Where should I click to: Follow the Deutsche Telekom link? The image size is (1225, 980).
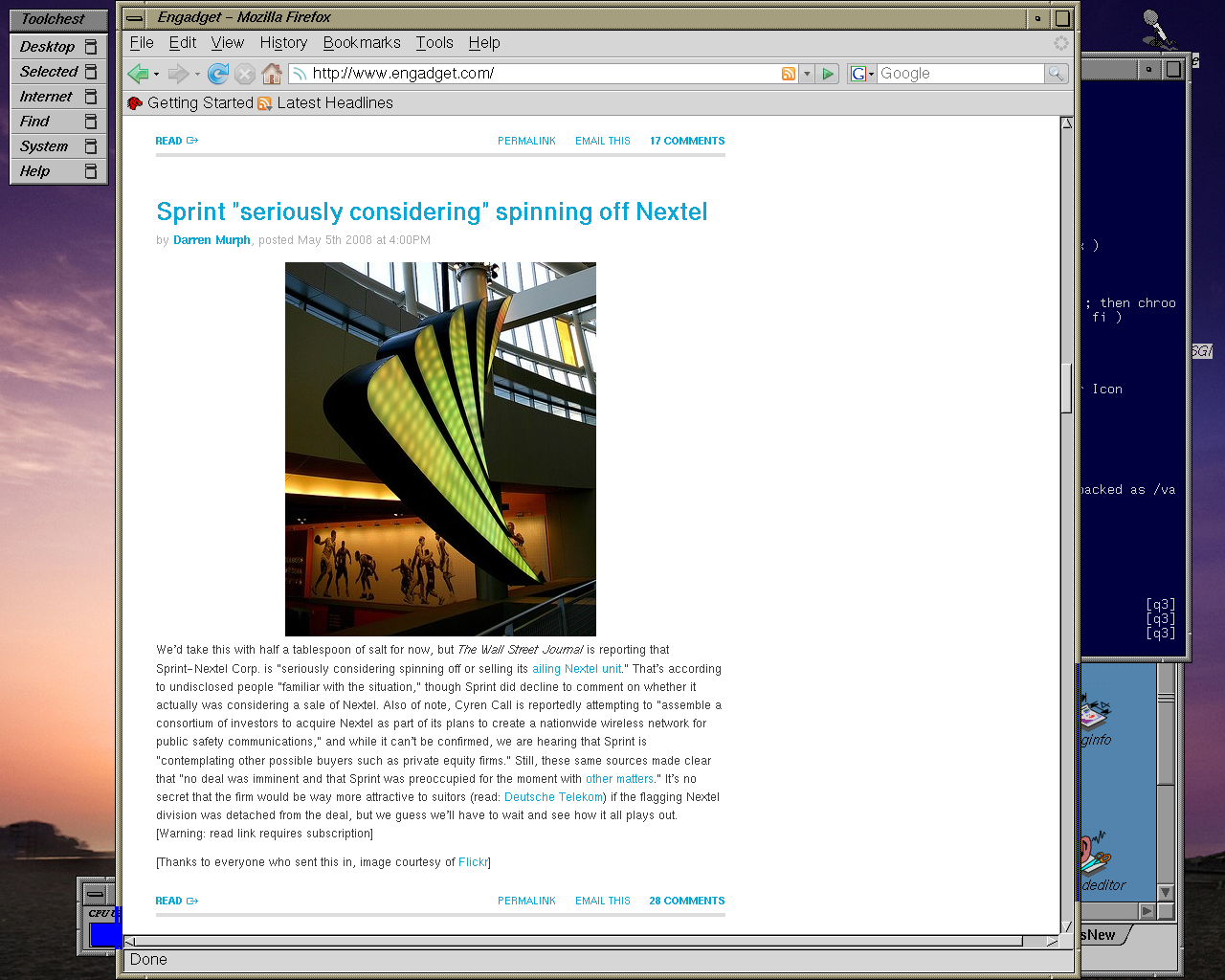coord(554,797)
